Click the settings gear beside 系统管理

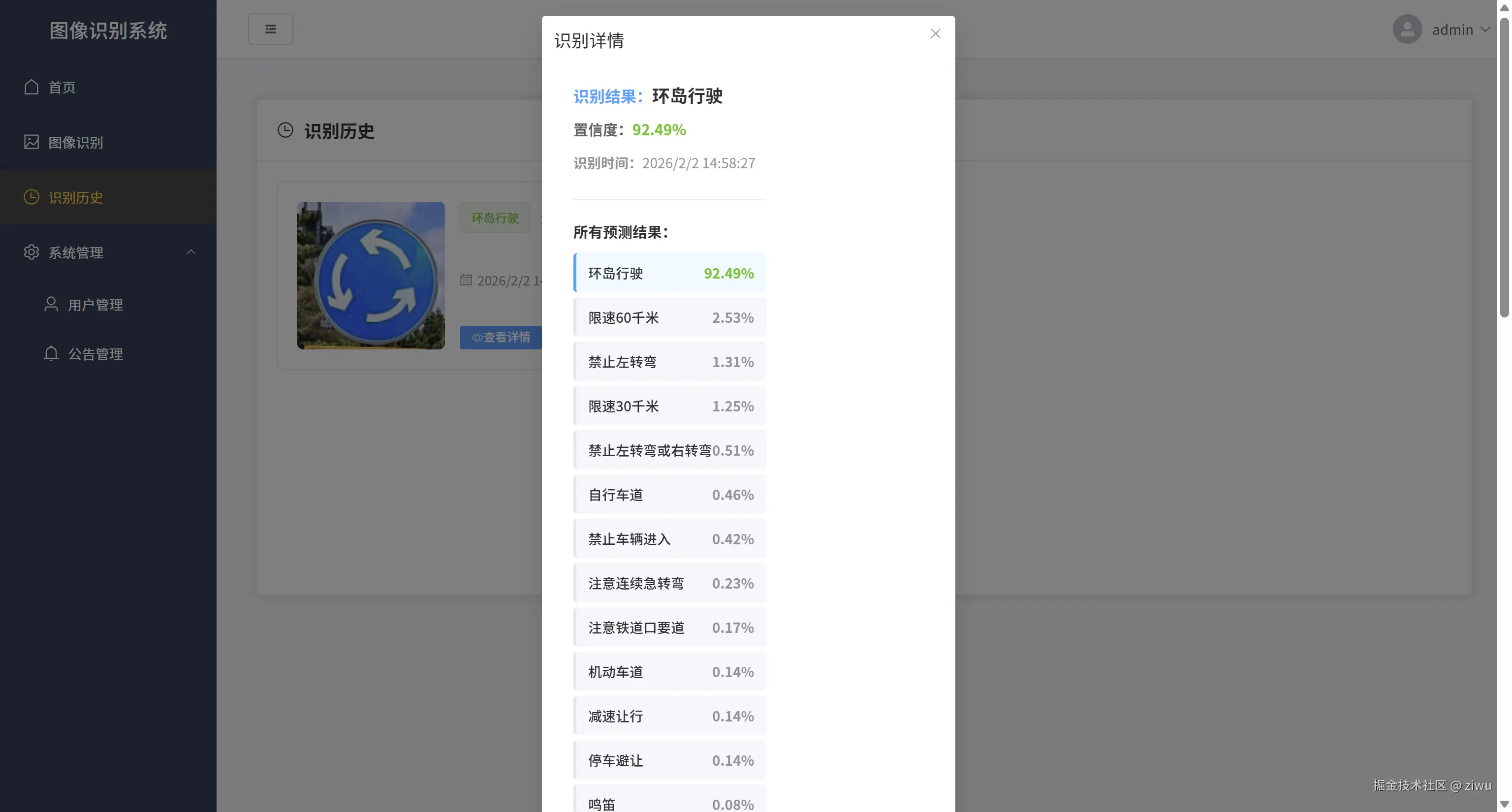coord(31,252)
